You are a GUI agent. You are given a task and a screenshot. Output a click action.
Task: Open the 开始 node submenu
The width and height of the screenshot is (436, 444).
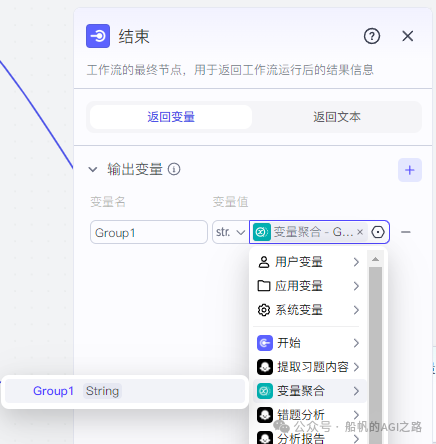pyautogui.click(x=309, y=343)
